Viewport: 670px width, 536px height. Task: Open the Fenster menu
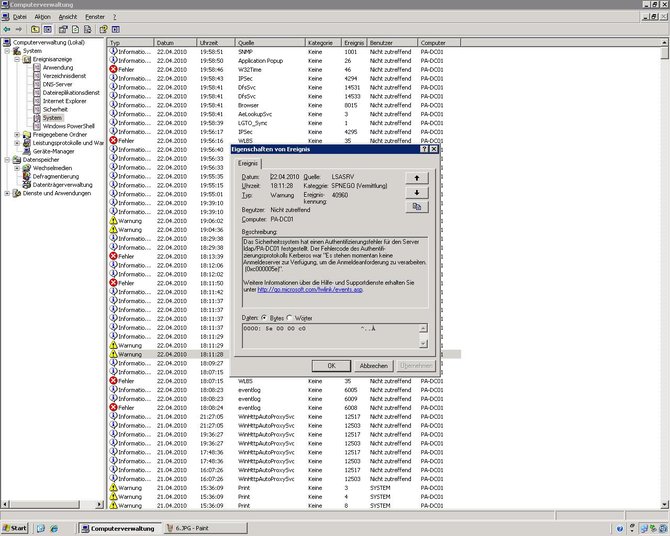coord(95,17)
